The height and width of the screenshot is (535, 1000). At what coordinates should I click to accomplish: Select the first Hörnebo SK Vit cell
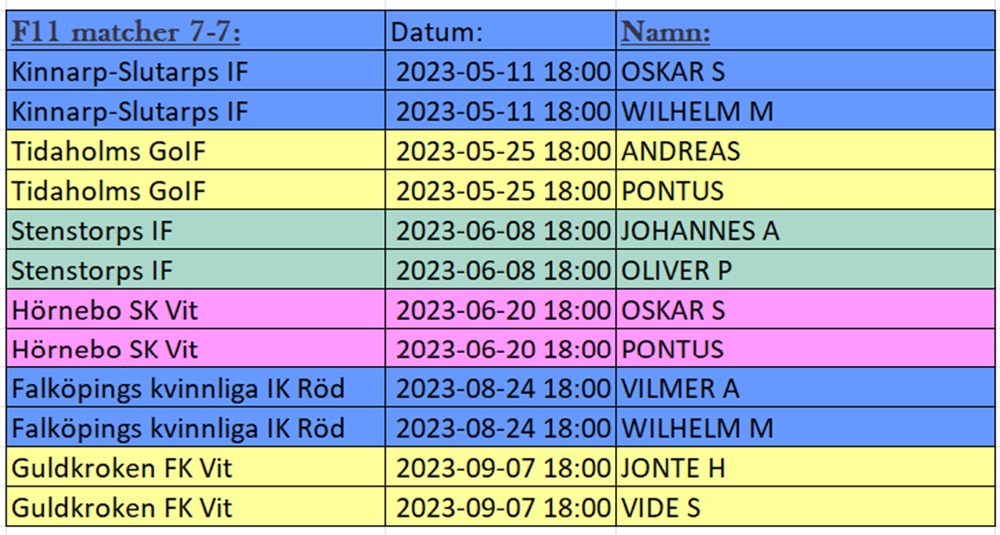tap(196, 309)
